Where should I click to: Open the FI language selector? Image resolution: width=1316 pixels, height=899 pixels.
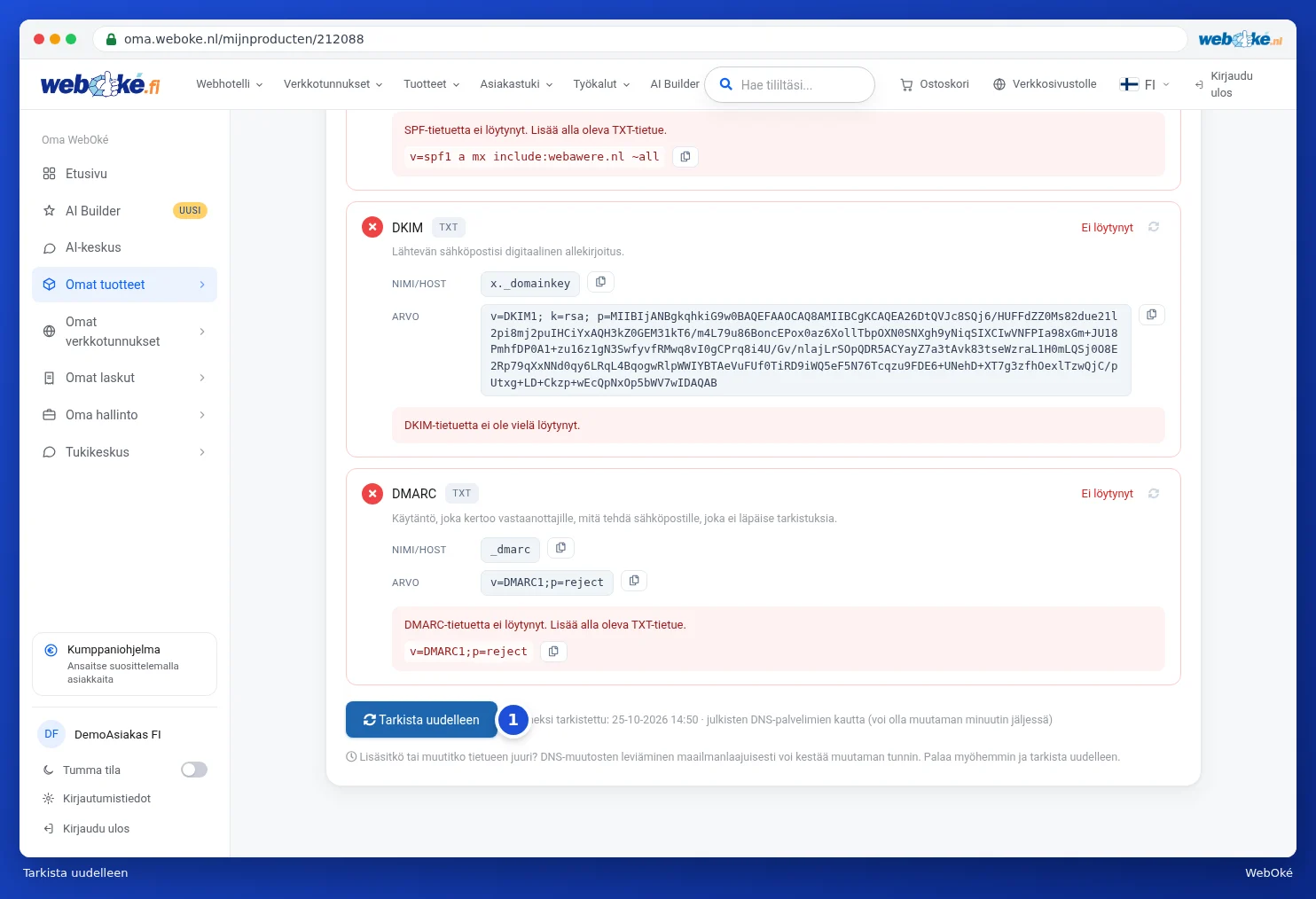1145,84
